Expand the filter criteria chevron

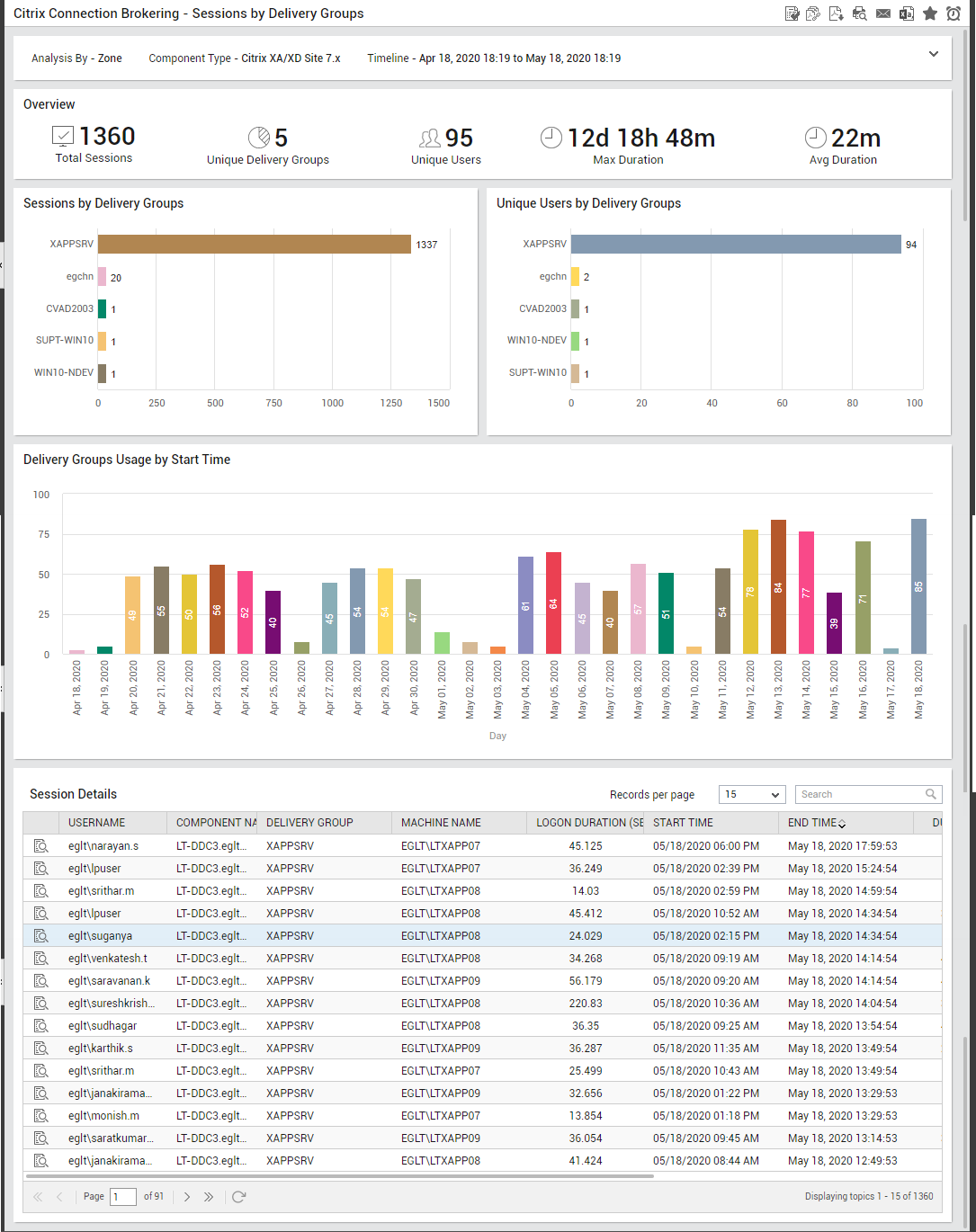(934, 54)
